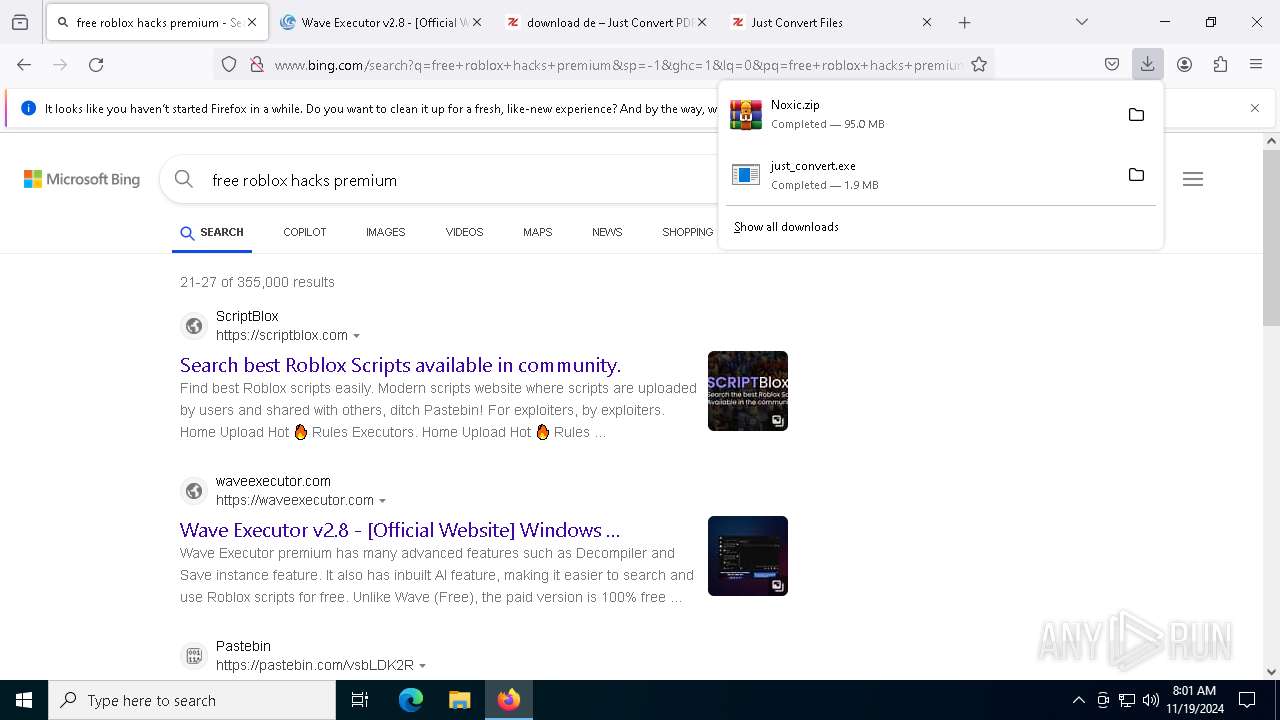This screenshot has width=1280, height=720.
Task: Open Firefox View recent browsing icon
Action: pos(20,22)
